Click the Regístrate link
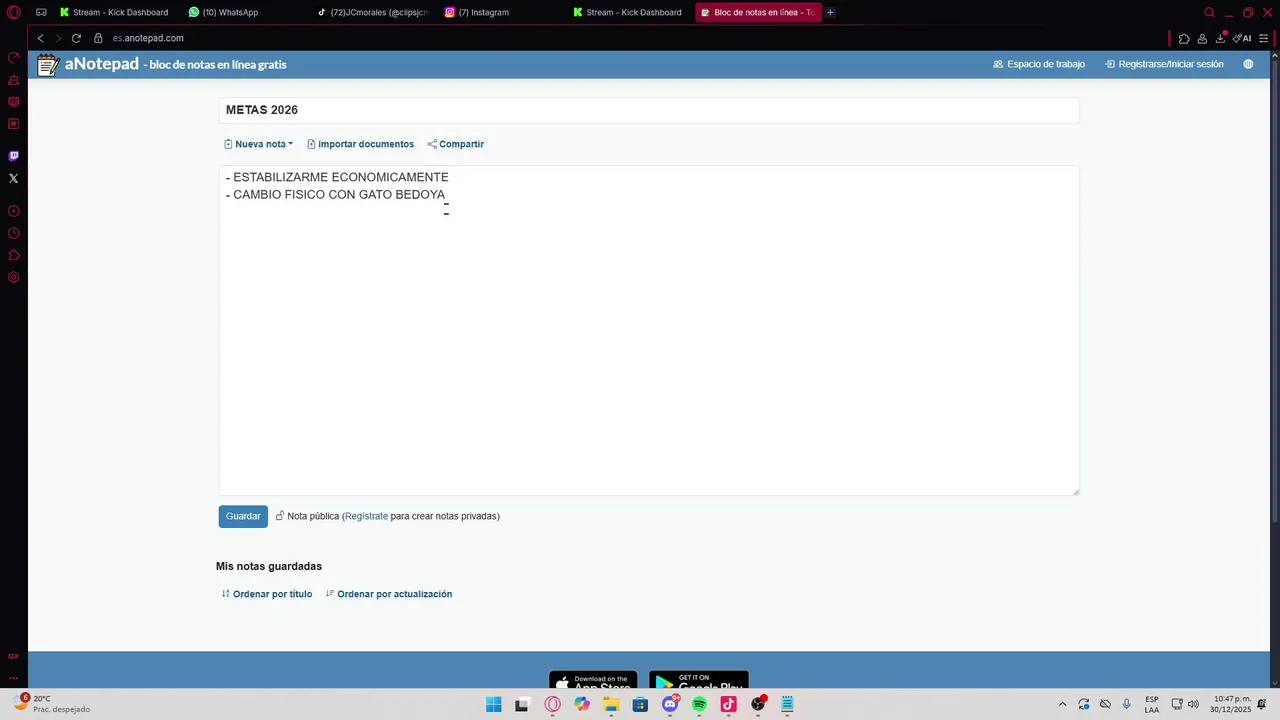The height and width of the screenshot is (720, 1280). 366,516
